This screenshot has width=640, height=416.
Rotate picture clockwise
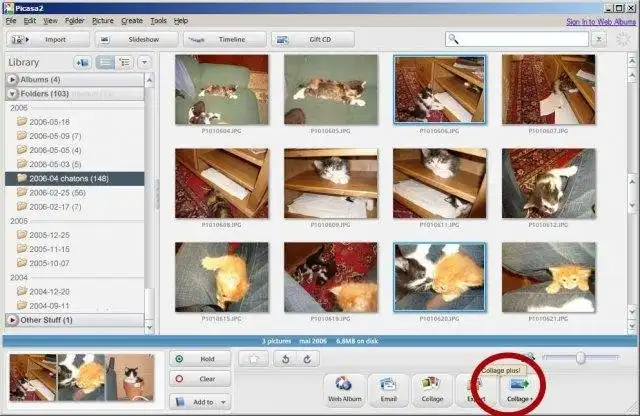click(x=307, y=359)
